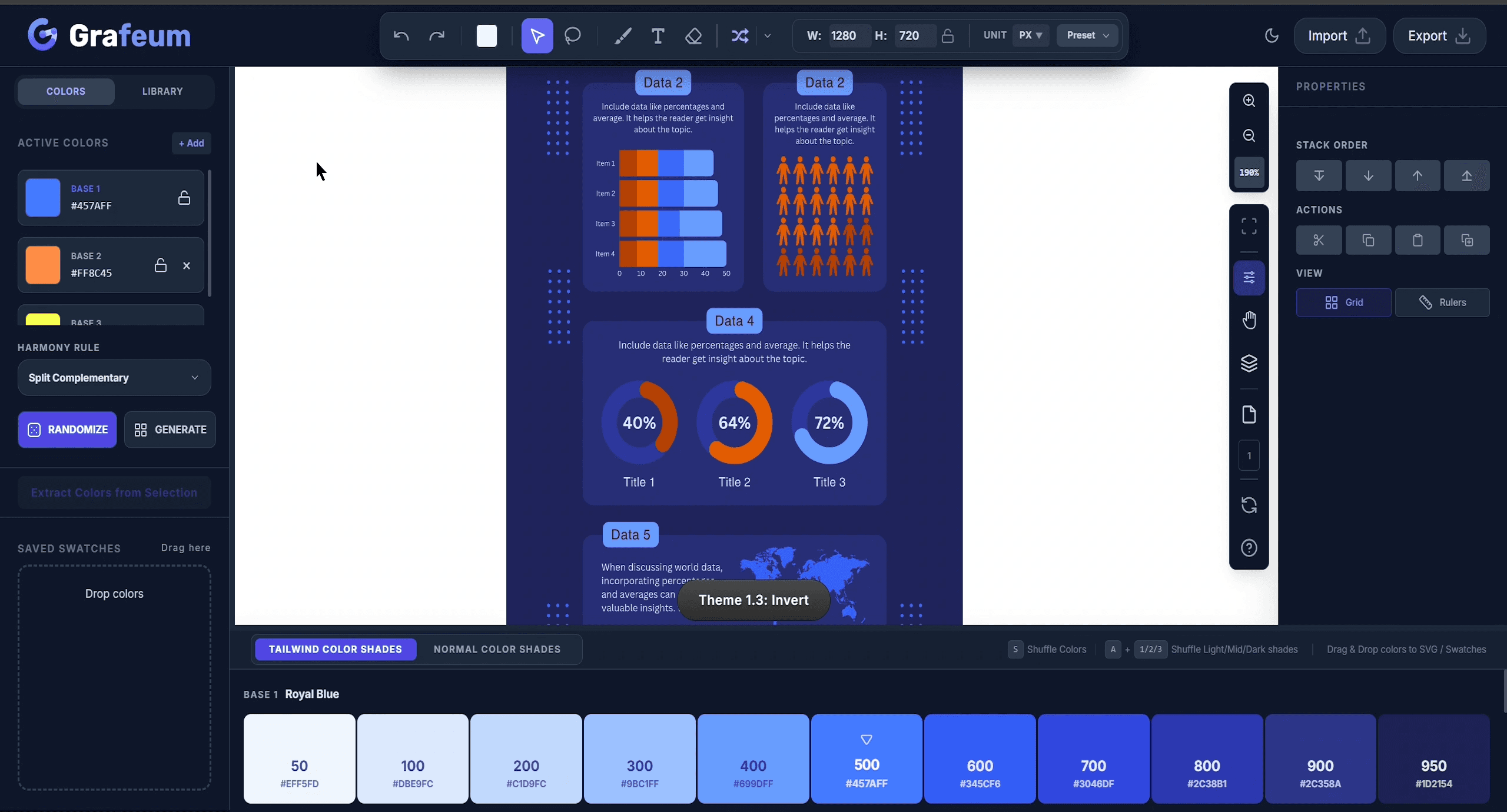Open the PX unit dropdown
Screen dimensions: 1507x812
1029,35
